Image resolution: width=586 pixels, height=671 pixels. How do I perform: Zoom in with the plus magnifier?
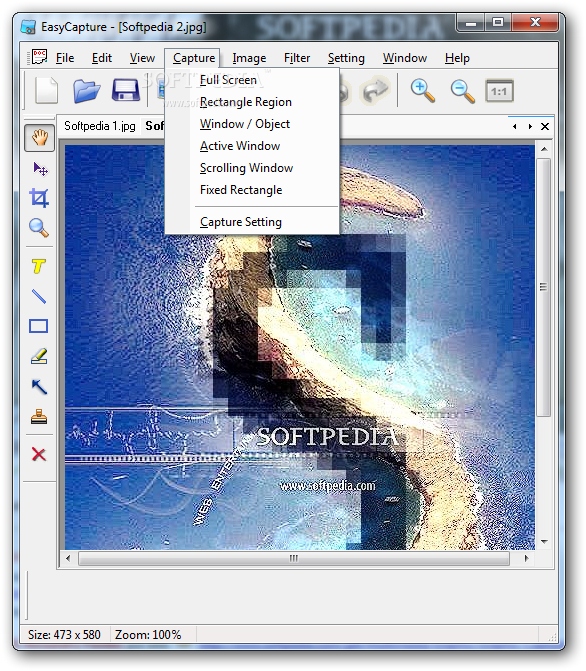point(423,91)
